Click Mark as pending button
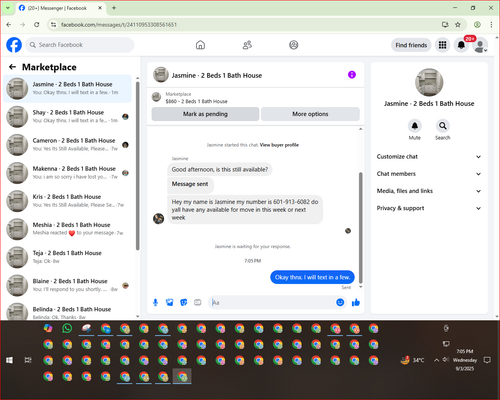500x400 pixels. tap(205, 114)
